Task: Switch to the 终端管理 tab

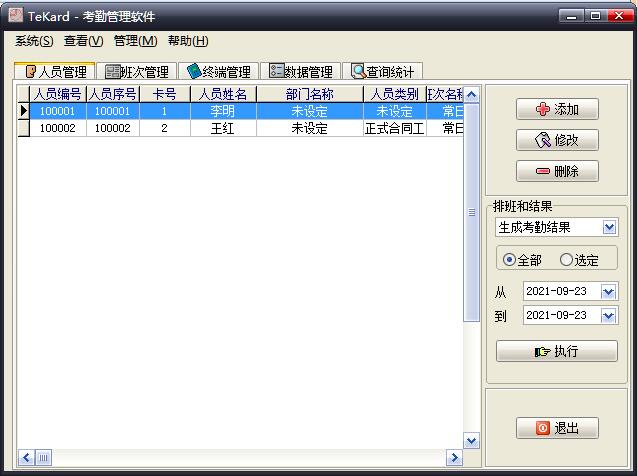Action: coord(219,71)
